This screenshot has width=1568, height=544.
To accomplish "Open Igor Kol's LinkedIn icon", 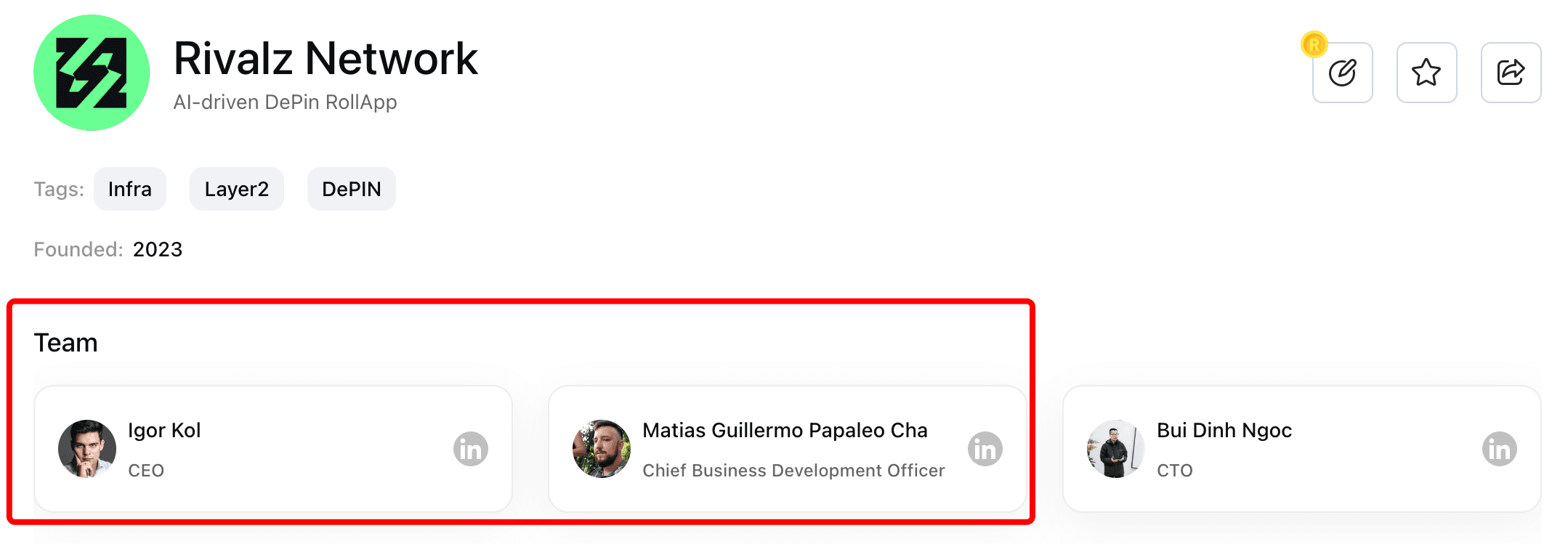I will point(471,449).
